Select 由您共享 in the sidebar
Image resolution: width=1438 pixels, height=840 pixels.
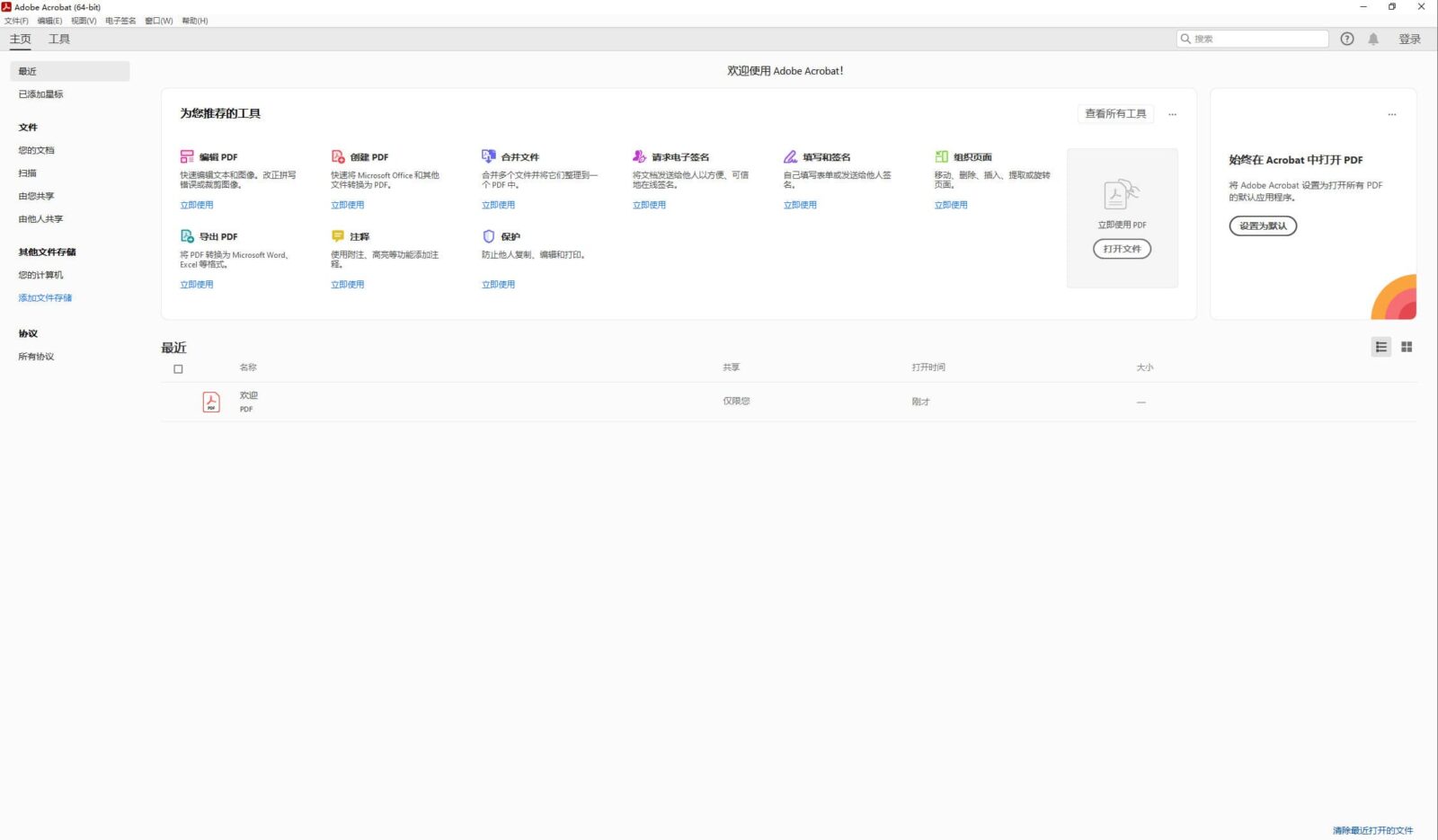(x=37, y=196)
